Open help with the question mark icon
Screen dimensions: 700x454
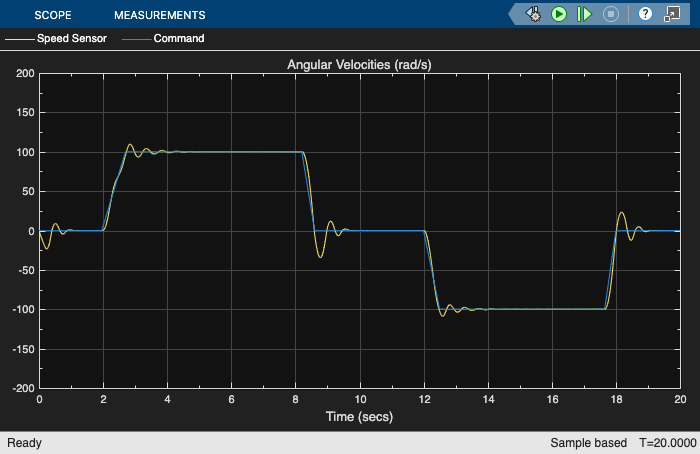tap(645, 14)
